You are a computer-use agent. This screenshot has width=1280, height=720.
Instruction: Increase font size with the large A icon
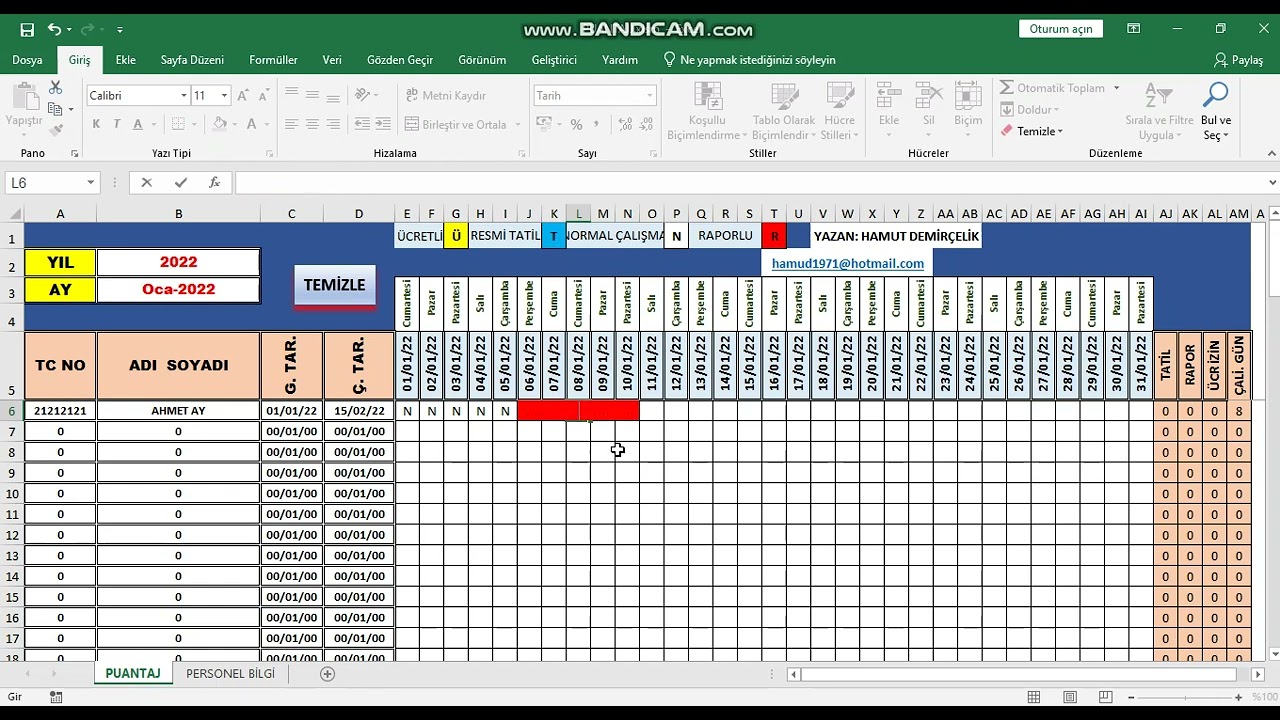click(243, 95)
